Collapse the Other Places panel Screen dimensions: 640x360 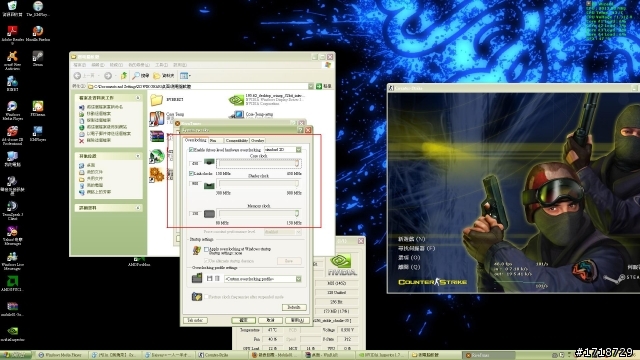coord(138,156)
